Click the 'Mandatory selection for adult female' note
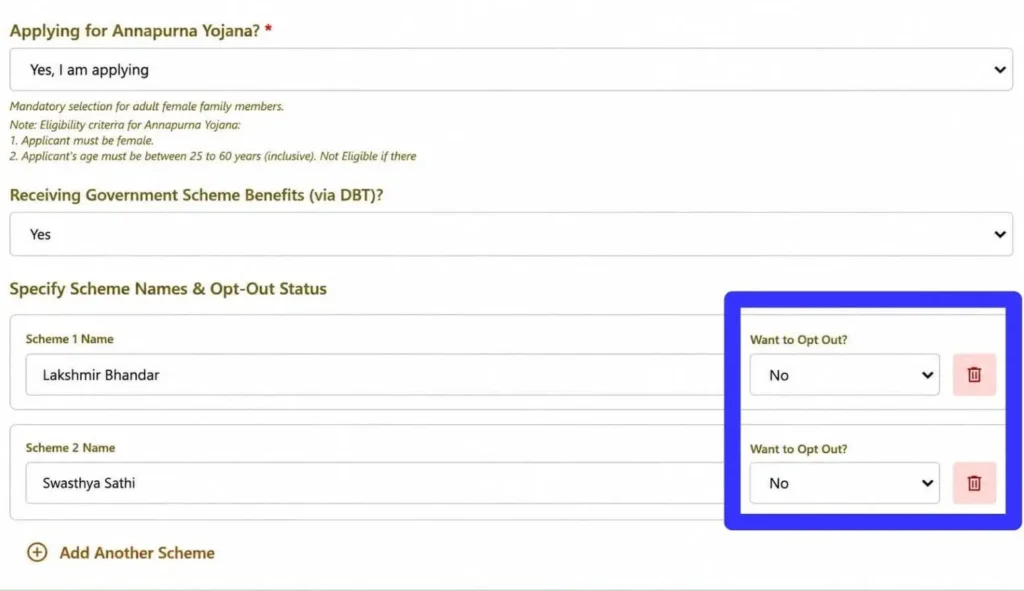 click(146, 106)
